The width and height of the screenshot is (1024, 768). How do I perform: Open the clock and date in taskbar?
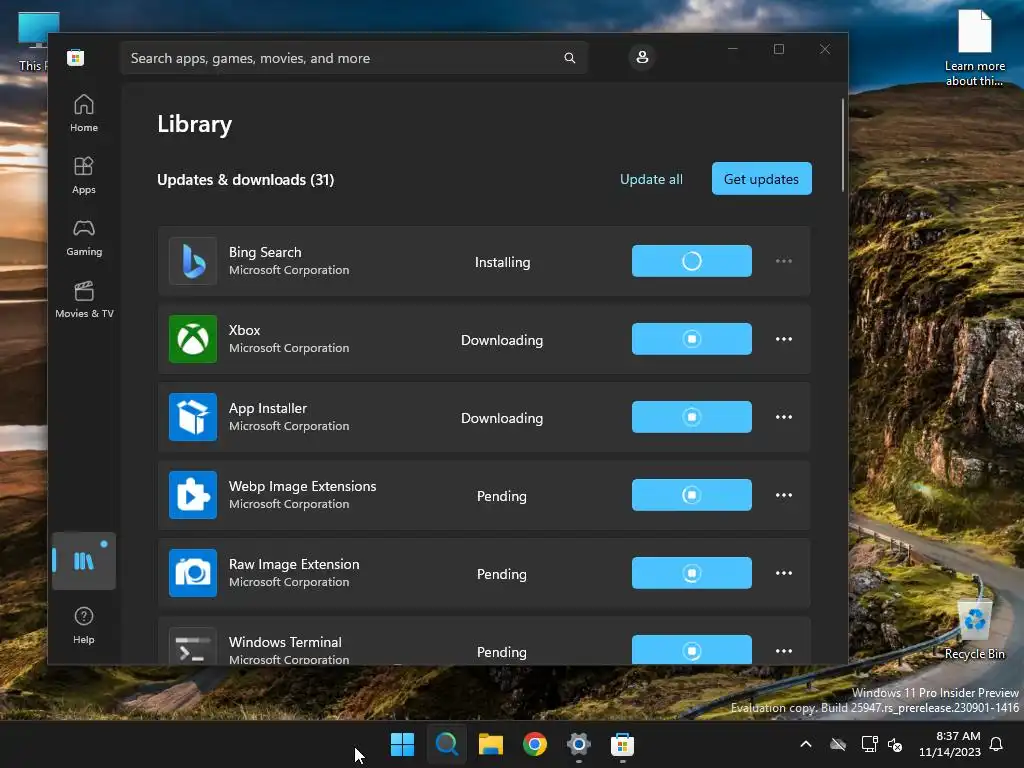[950, 744]
